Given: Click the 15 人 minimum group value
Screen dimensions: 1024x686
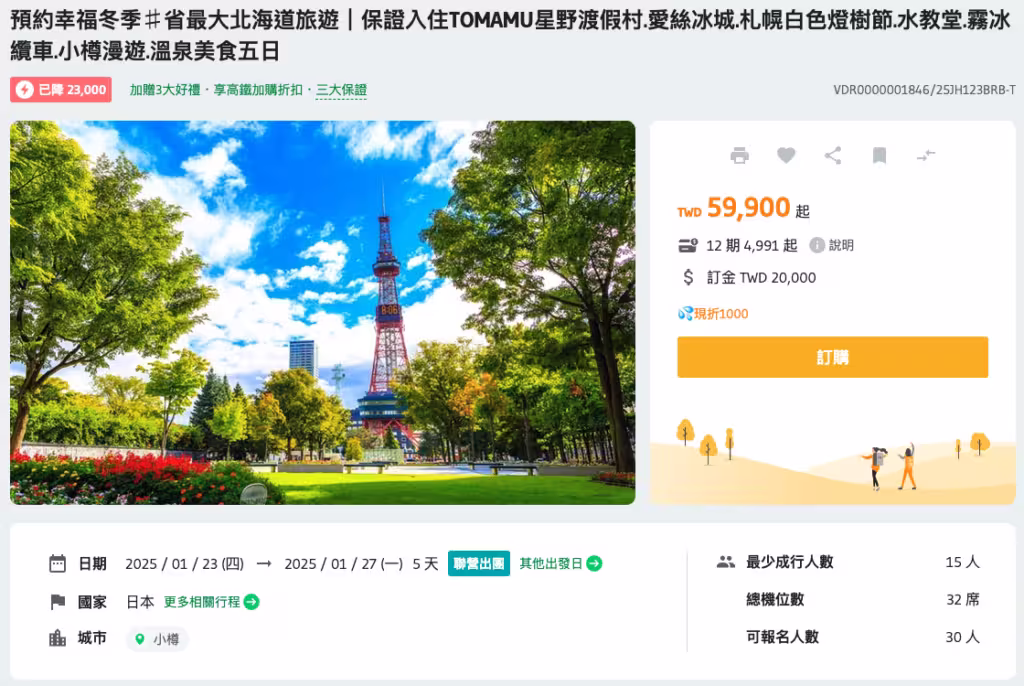Looking at the screenshot, I should pyautogui.click(x=963, y=562).
